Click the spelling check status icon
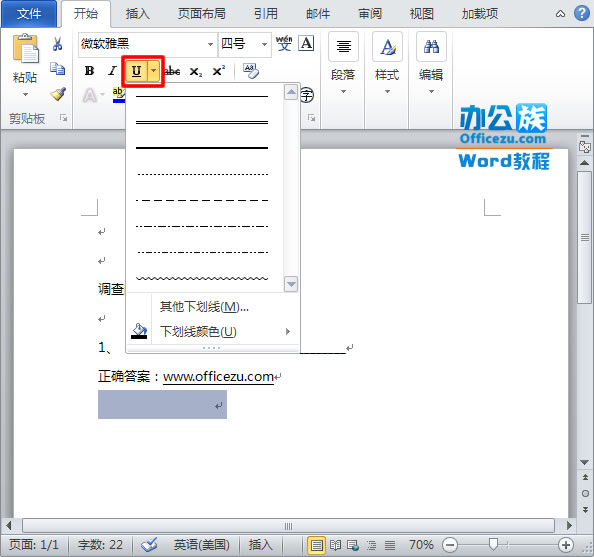This screenshot has width=594, height=557. [149, 545]
